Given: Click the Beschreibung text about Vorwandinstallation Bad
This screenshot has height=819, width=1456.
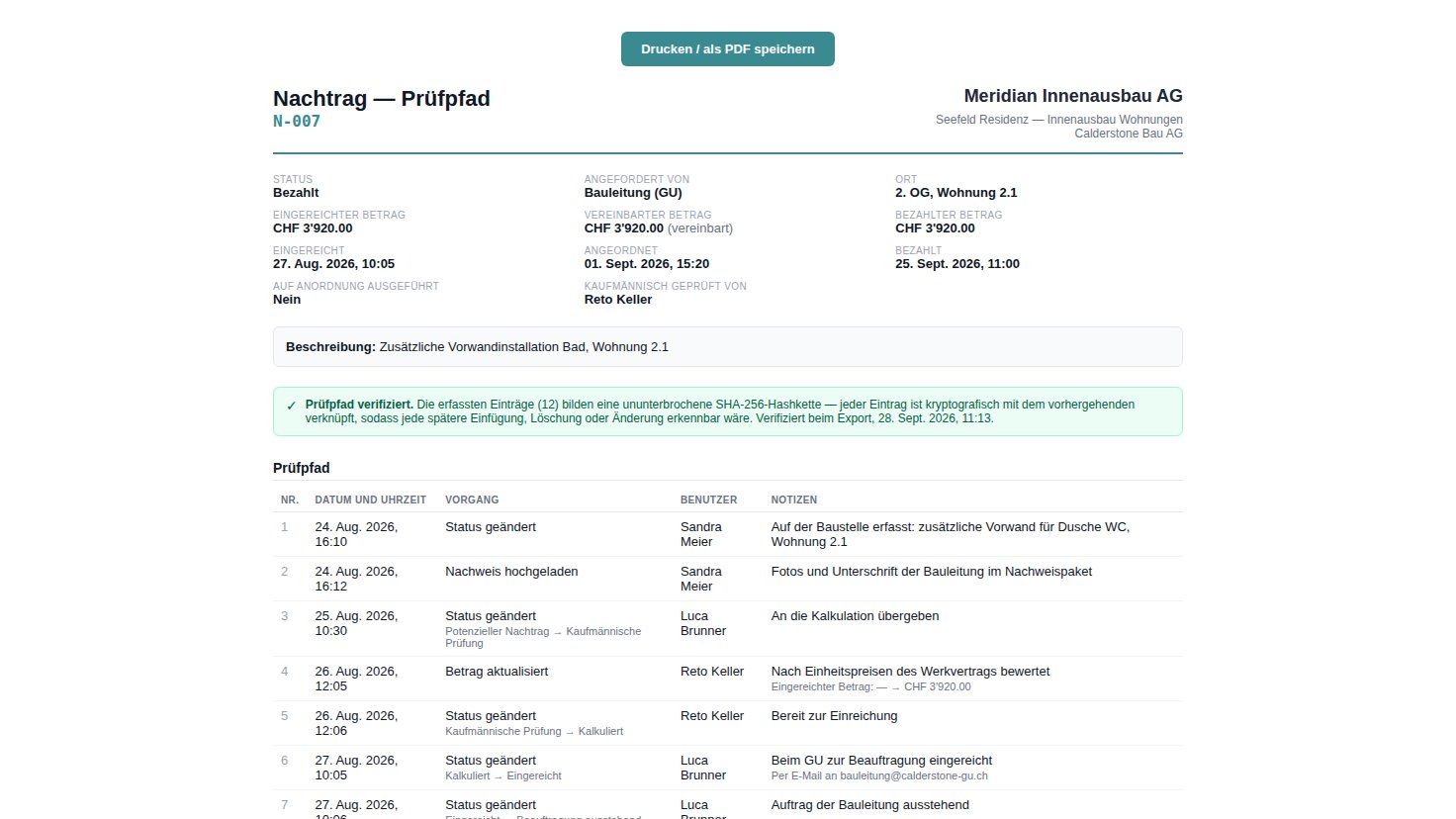Looking at the screenshot, I should click(x=524, y=347).
